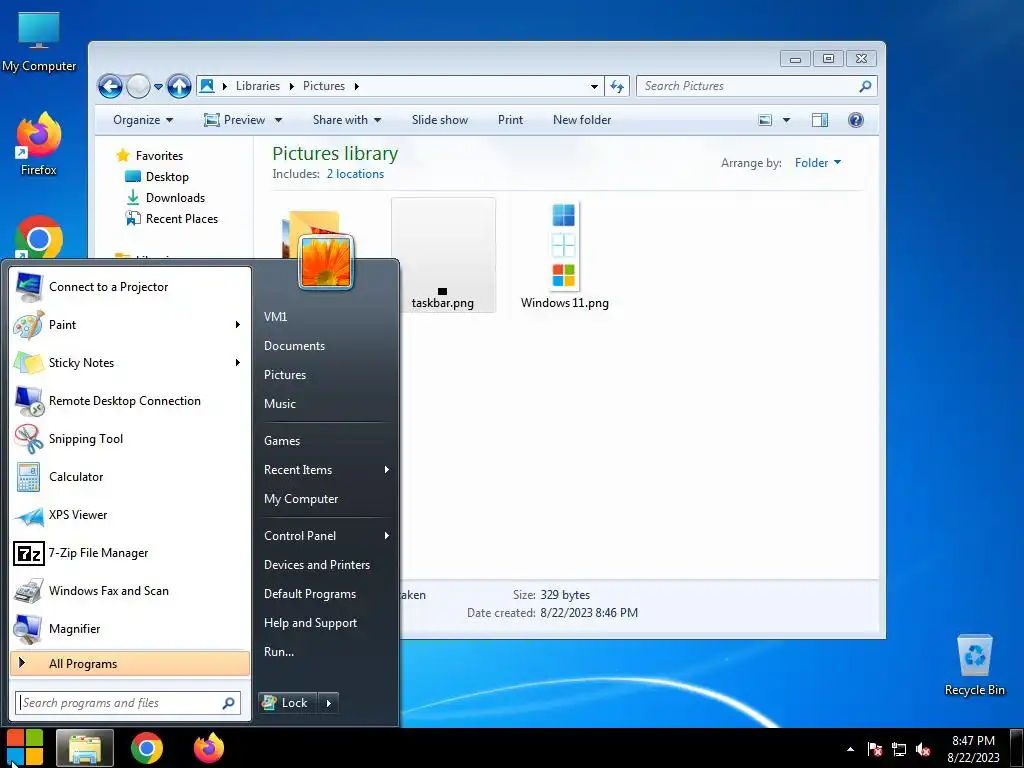Launch the Magnifier tool

(130, 629)
